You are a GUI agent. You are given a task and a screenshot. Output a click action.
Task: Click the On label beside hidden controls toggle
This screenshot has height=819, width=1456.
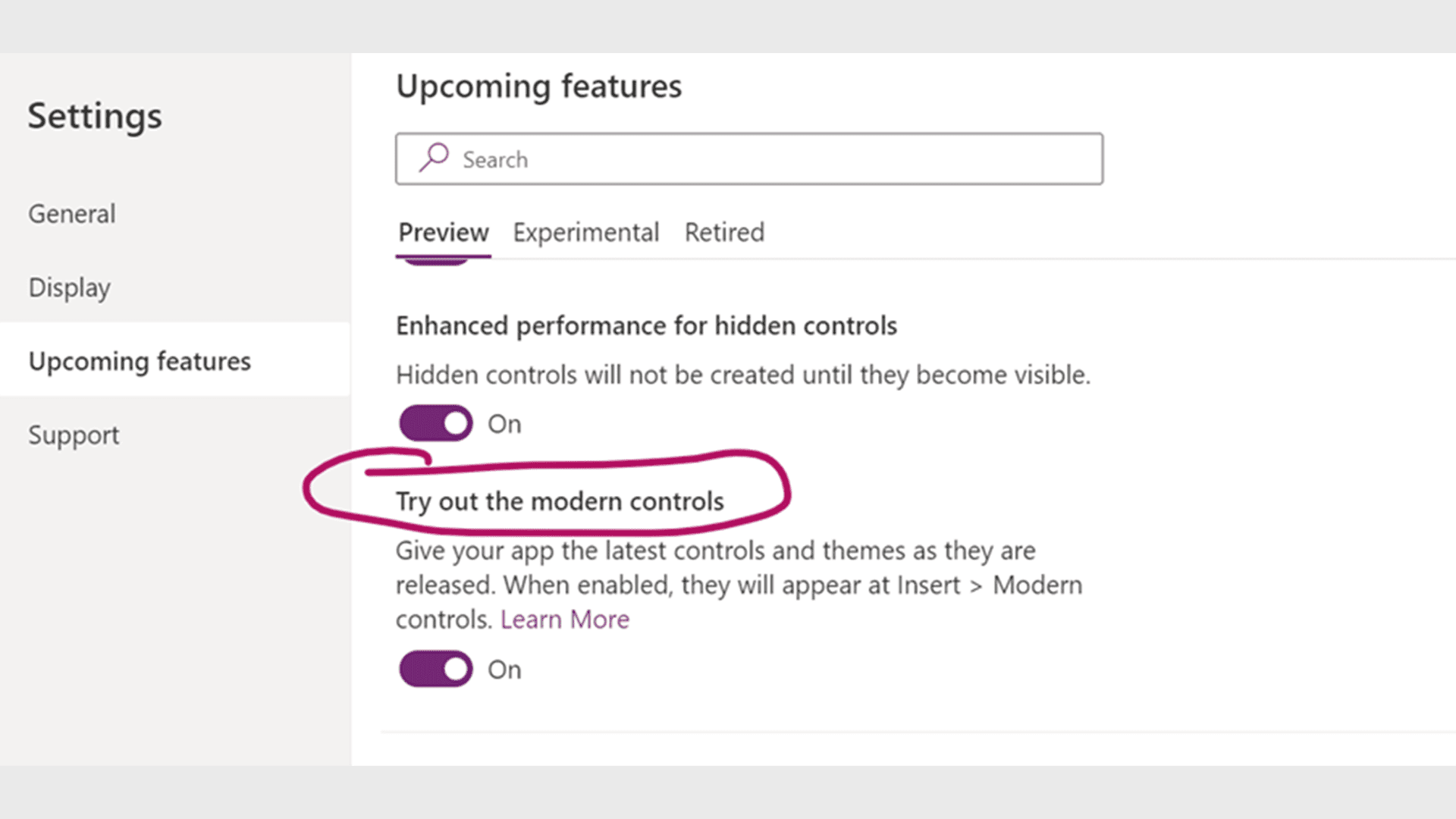505,423
